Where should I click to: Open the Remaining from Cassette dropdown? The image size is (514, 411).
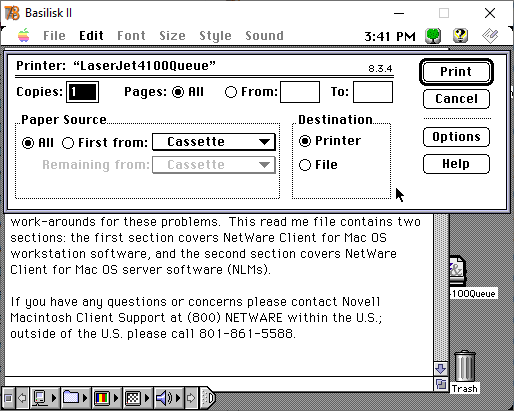[x=214, y=165]
